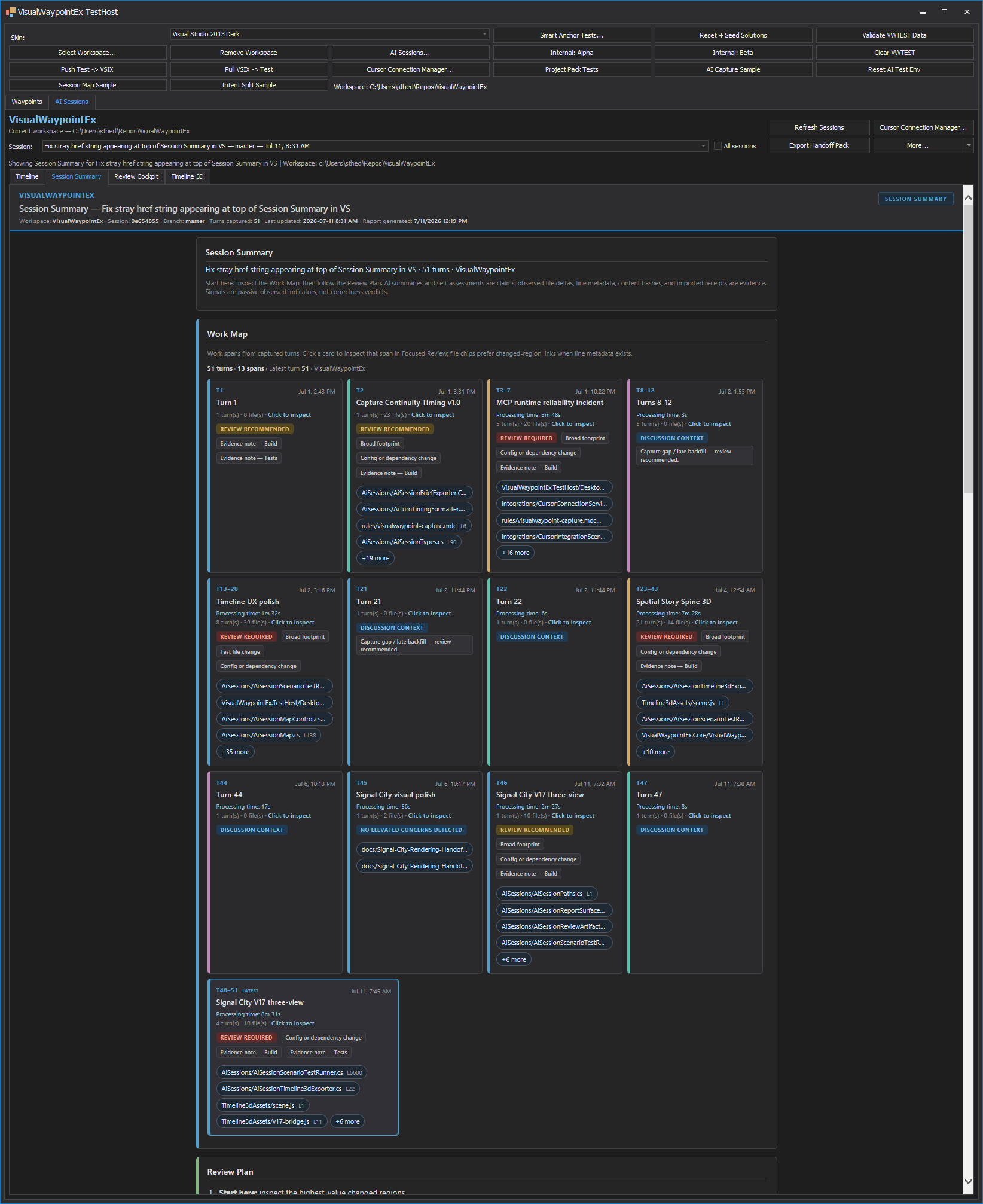Screen dimensions: 983x1204
Task: Click the Select Workspace… button
Action: pos(87,53)
